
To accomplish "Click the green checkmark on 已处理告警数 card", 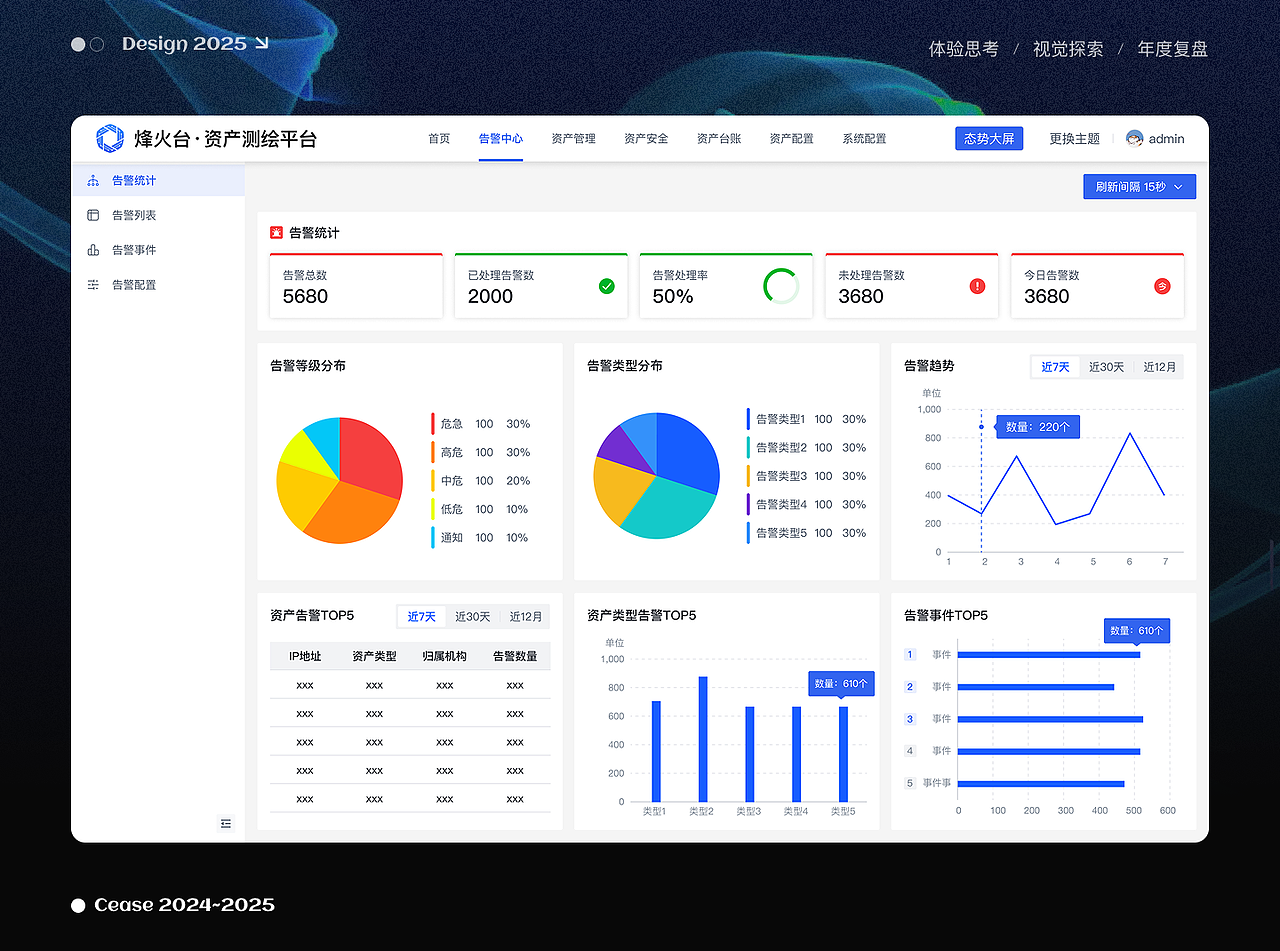I will coord(606,286).
